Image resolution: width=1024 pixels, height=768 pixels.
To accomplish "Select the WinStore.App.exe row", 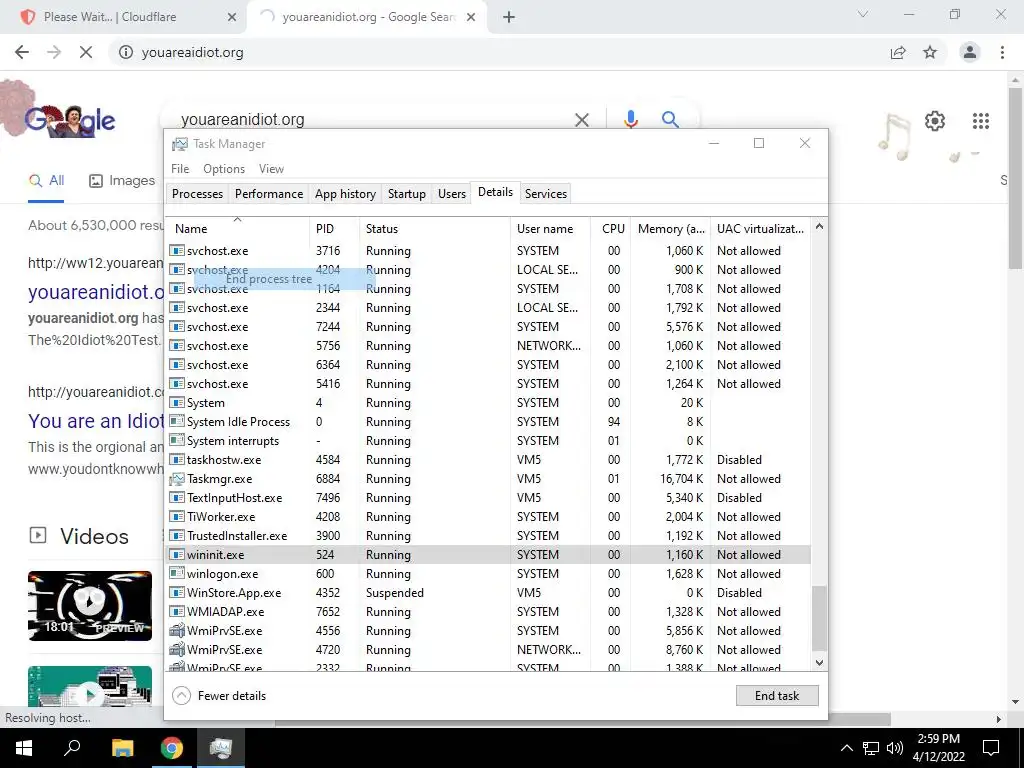I will pyautogui.click(x=488, y=593).
